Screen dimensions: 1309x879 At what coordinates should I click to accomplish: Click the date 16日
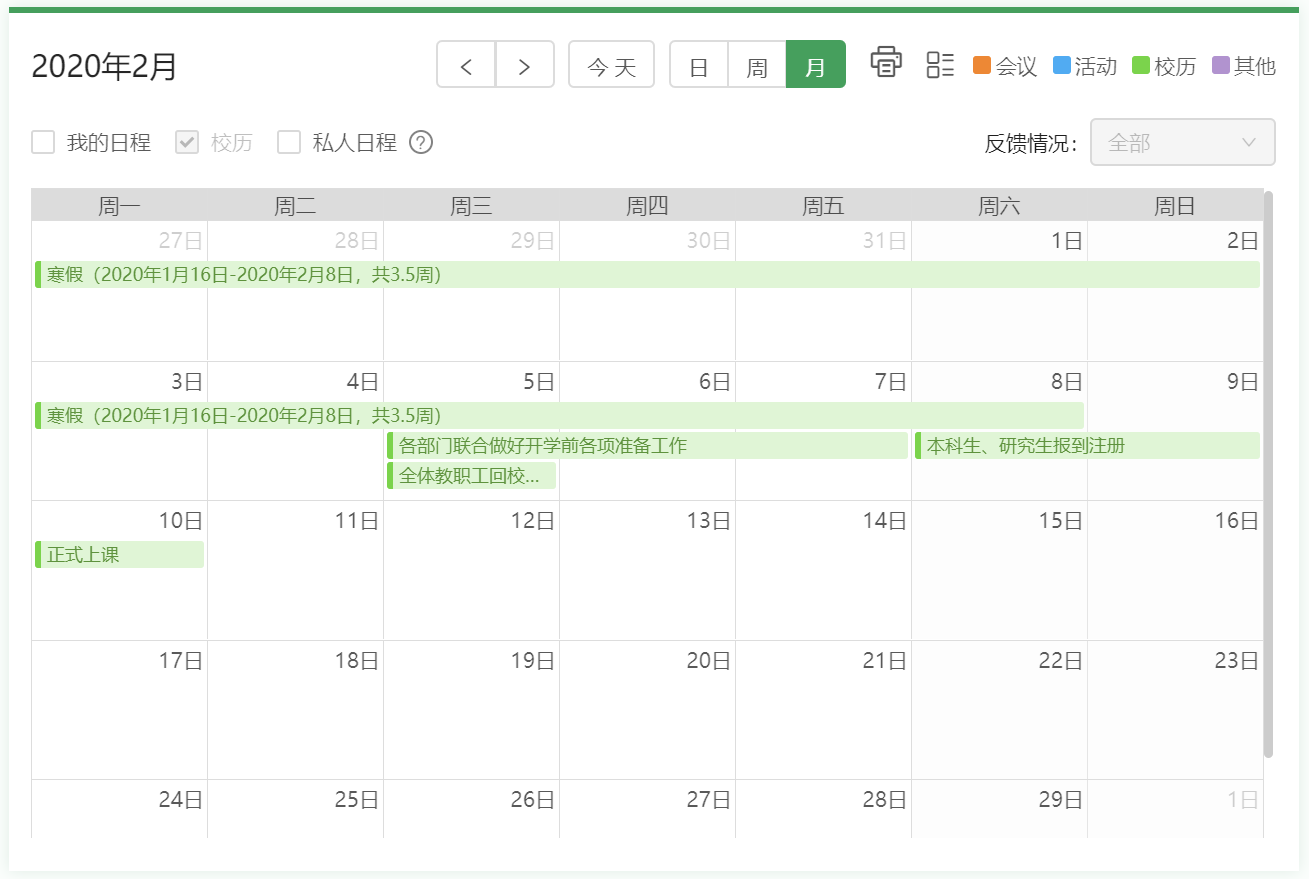point(1237,520)
